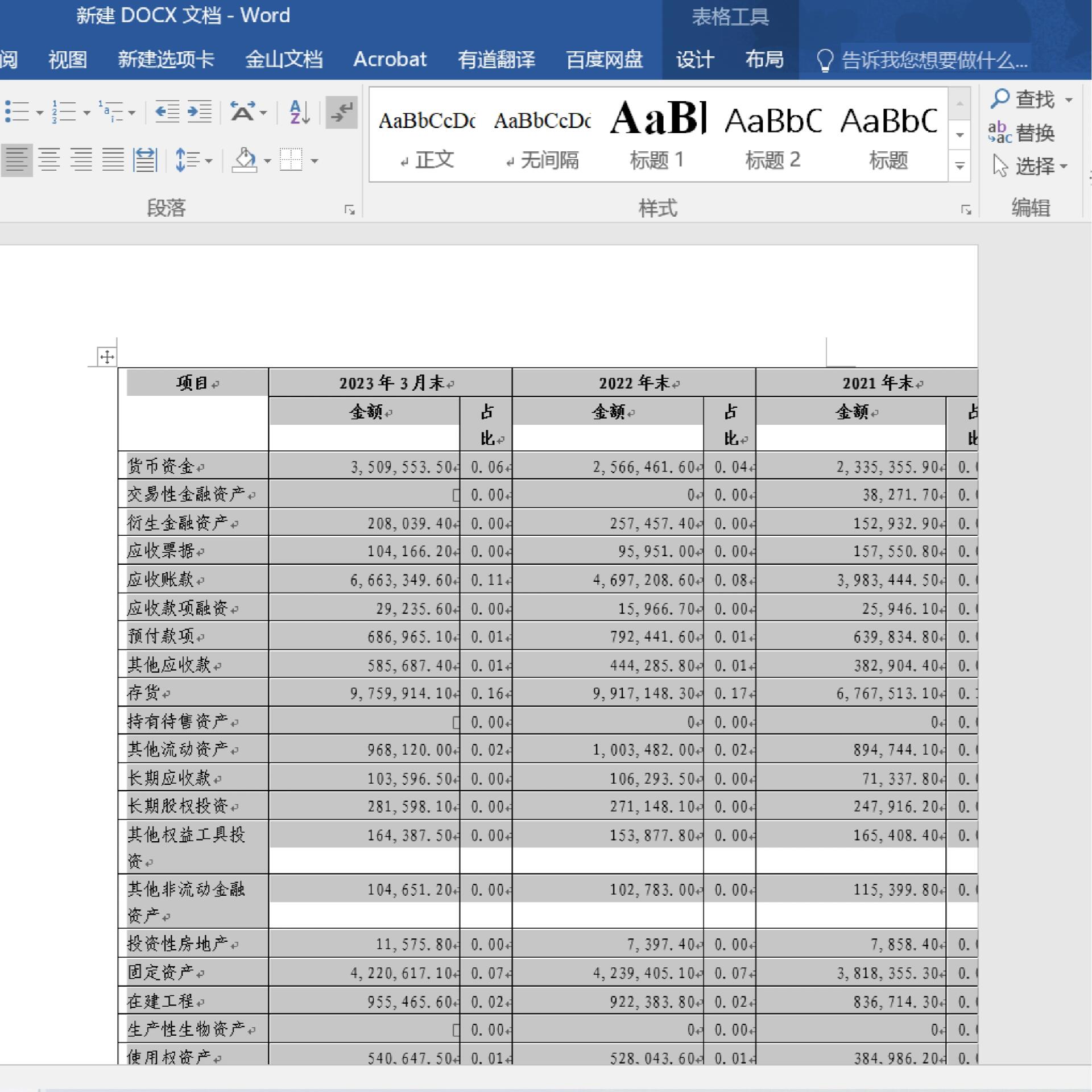Screen dimensions: 1092x1092
Task: Open styles pane dialog launcher
Action: [966, 210]
